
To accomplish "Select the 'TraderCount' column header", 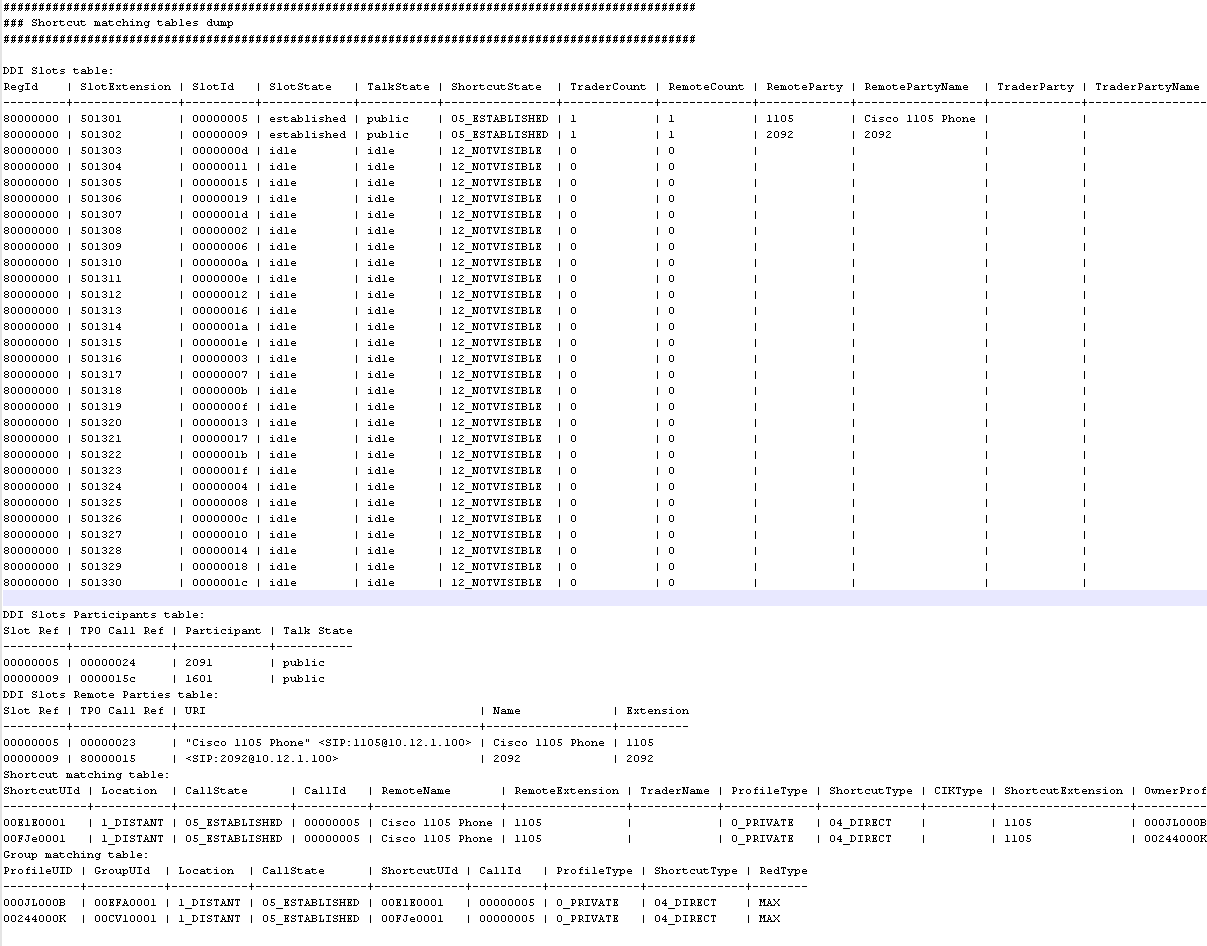I will (x=608, y=87).
